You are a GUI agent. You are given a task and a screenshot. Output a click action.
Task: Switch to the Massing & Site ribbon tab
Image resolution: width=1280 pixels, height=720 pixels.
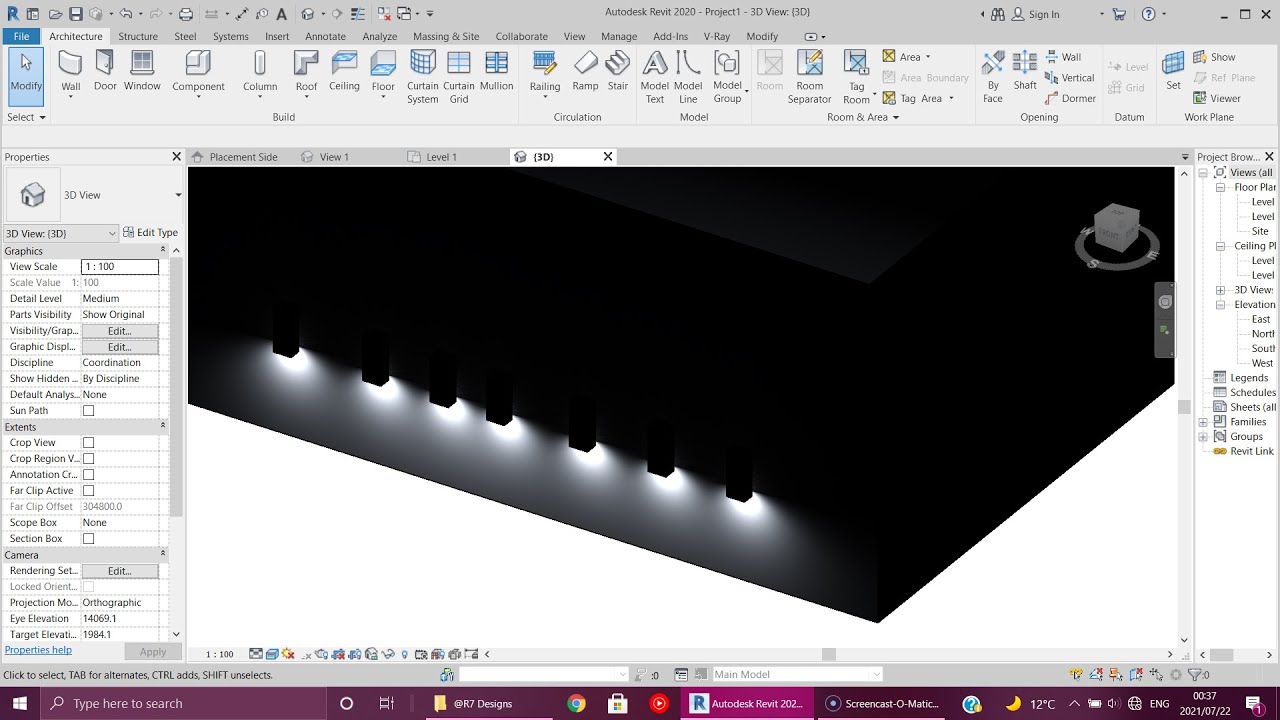(x=446, y=36)
